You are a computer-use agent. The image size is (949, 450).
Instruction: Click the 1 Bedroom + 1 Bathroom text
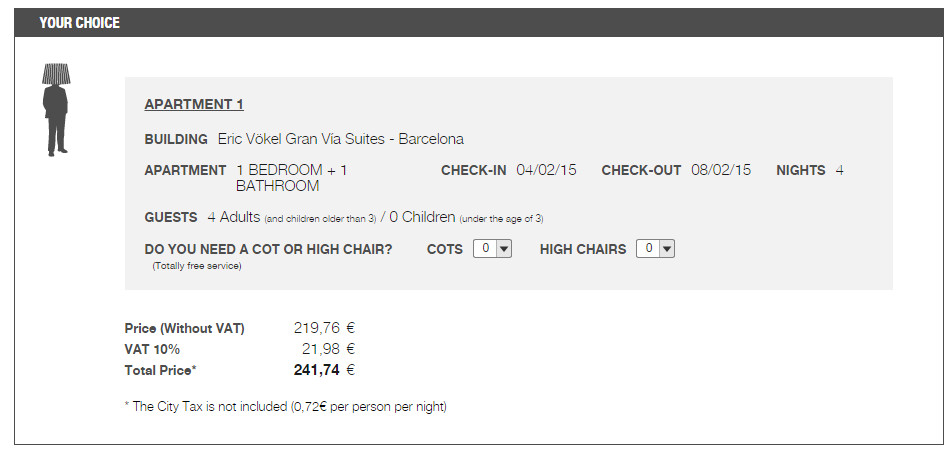click(x=292, y=178)
